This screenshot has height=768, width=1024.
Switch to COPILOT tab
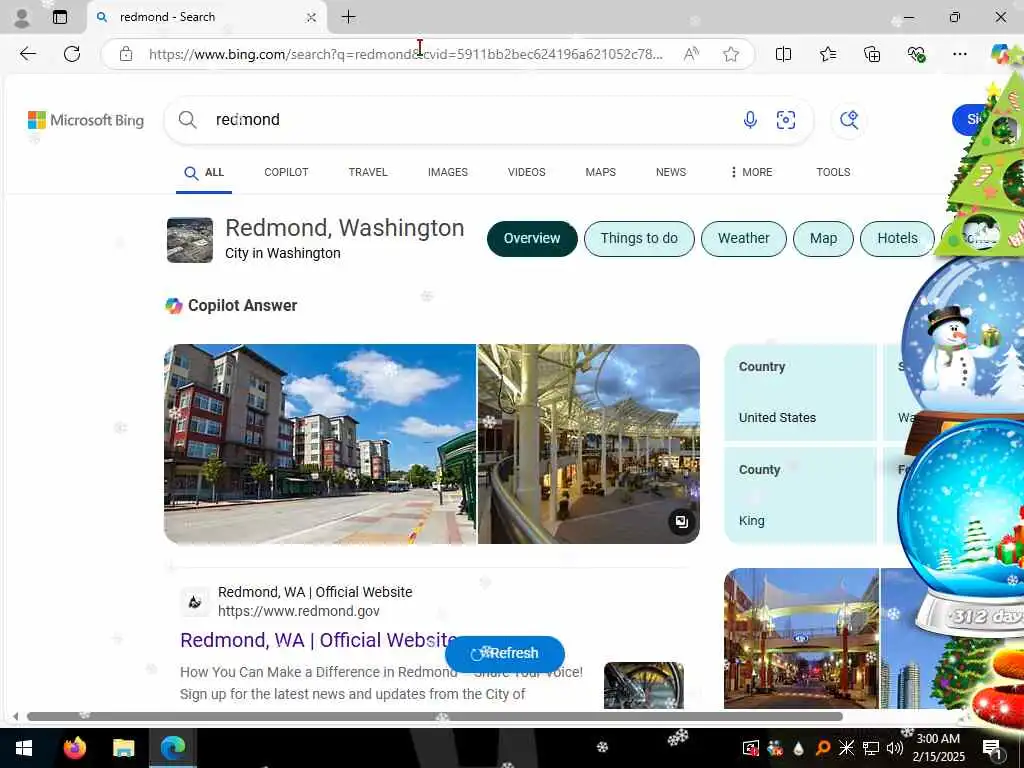click(286, 172)
